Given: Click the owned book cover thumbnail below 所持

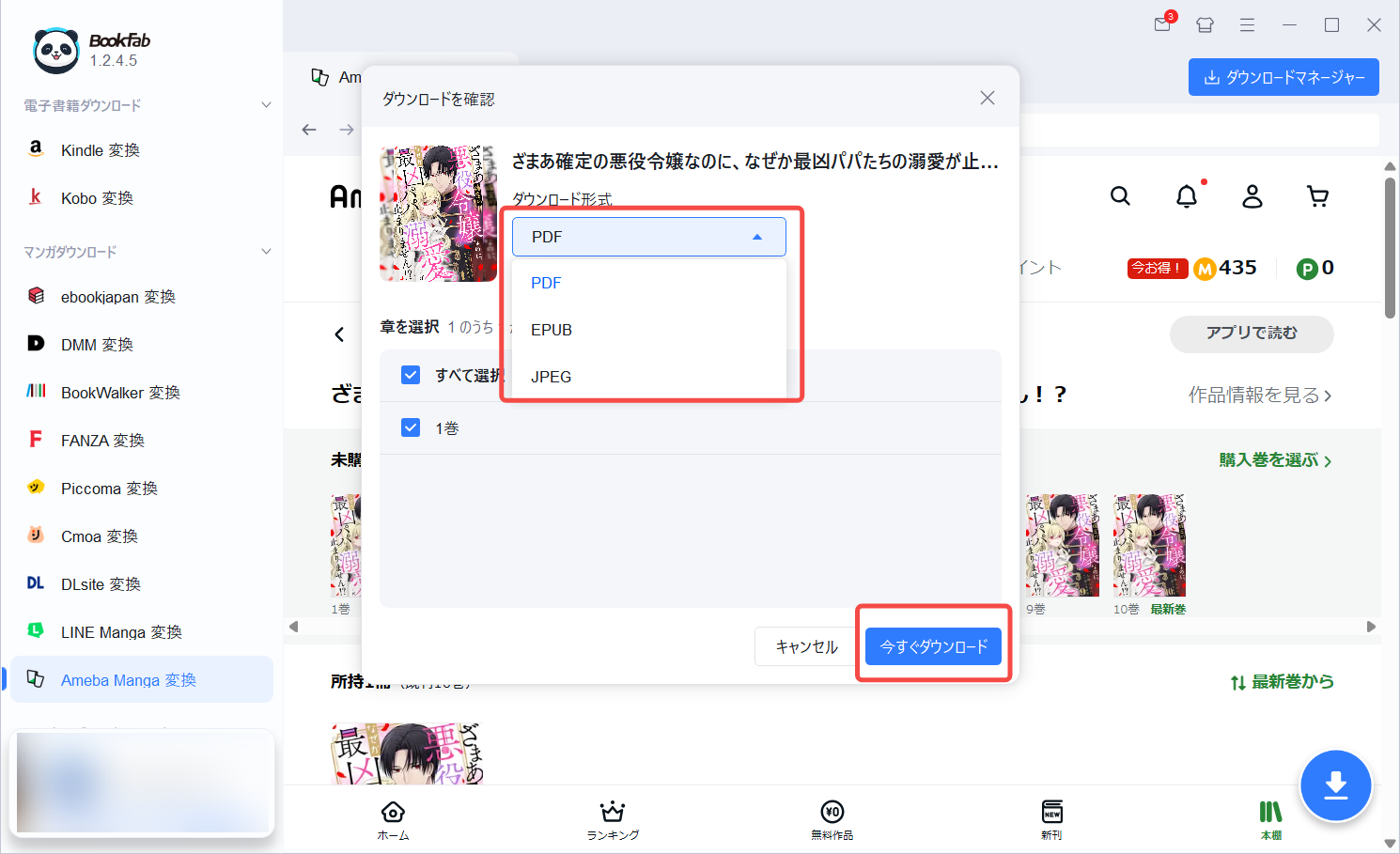Looking at the screenshot, I should [407, 753].
